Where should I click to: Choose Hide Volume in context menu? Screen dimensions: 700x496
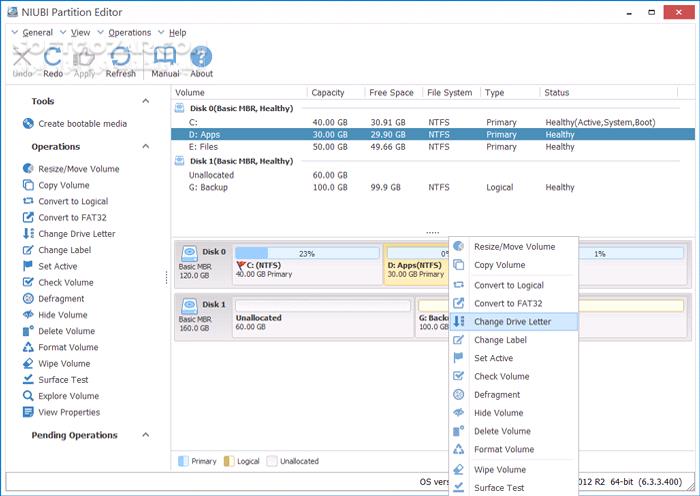pyautogui.click(x=514, y=413)
